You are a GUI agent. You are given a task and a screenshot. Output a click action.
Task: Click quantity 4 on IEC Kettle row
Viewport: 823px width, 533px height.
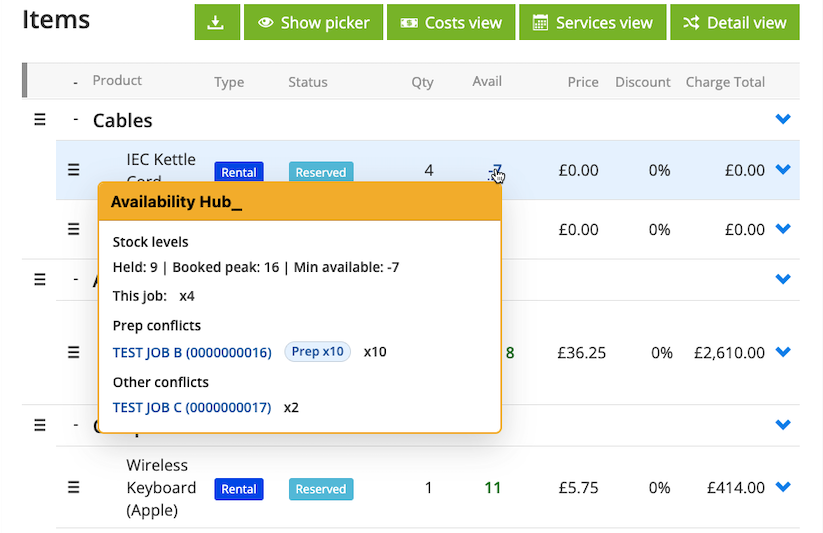pos(429,170)
